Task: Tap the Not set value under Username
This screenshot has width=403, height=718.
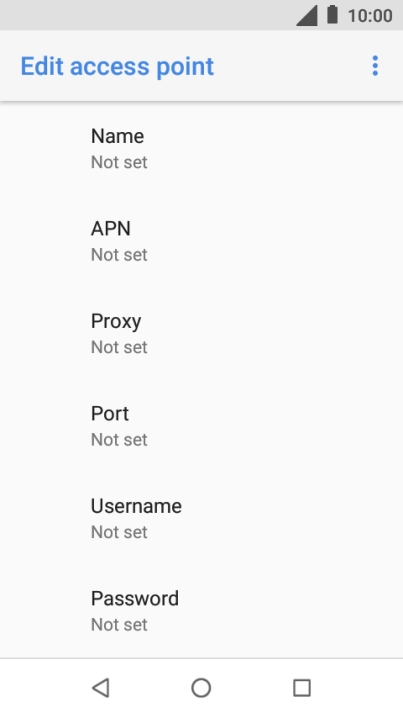Action: 119,532
